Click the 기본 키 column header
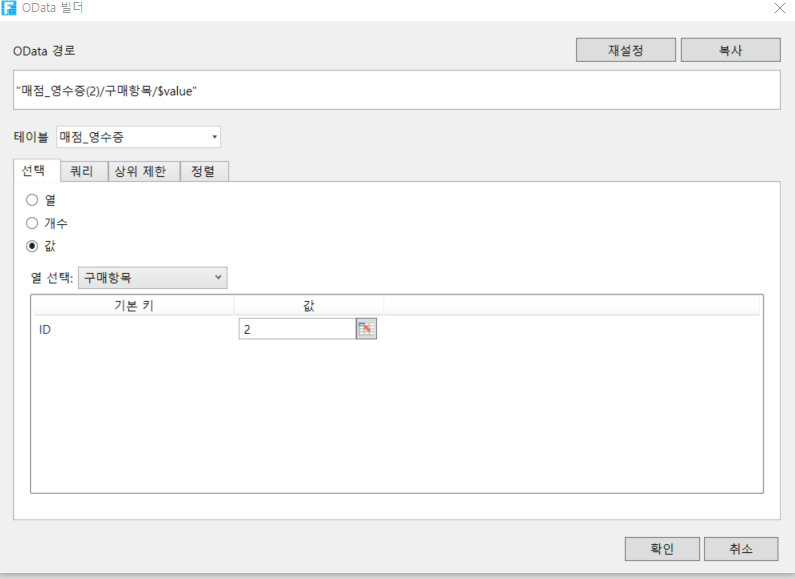Screen dimensions: 795x579 [132, 305]
